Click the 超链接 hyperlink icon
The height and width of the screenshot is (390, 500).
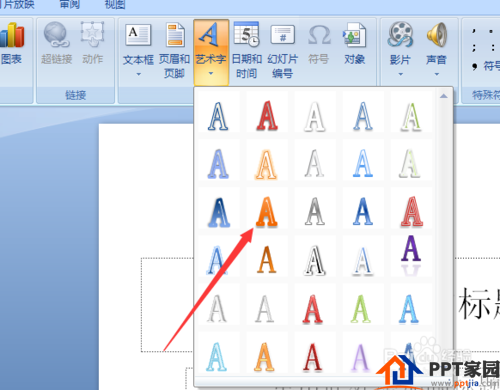(56, 34)
